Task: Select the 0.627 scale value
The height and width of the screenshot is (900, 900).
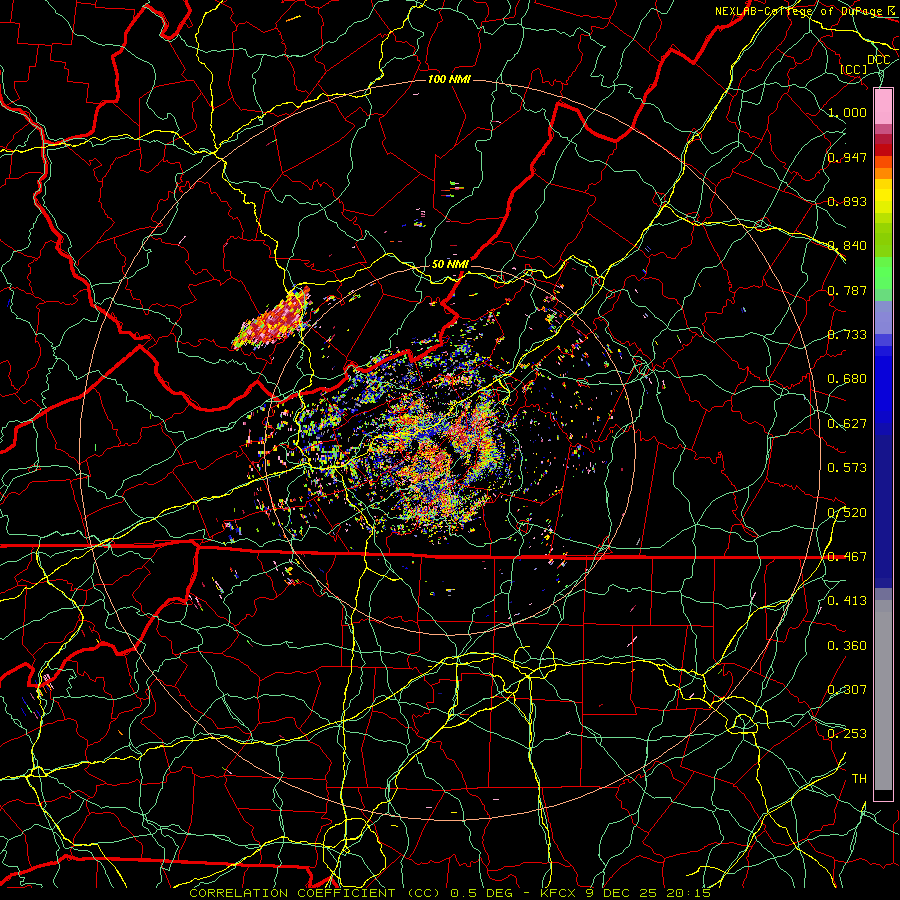Action: (847, 424)
